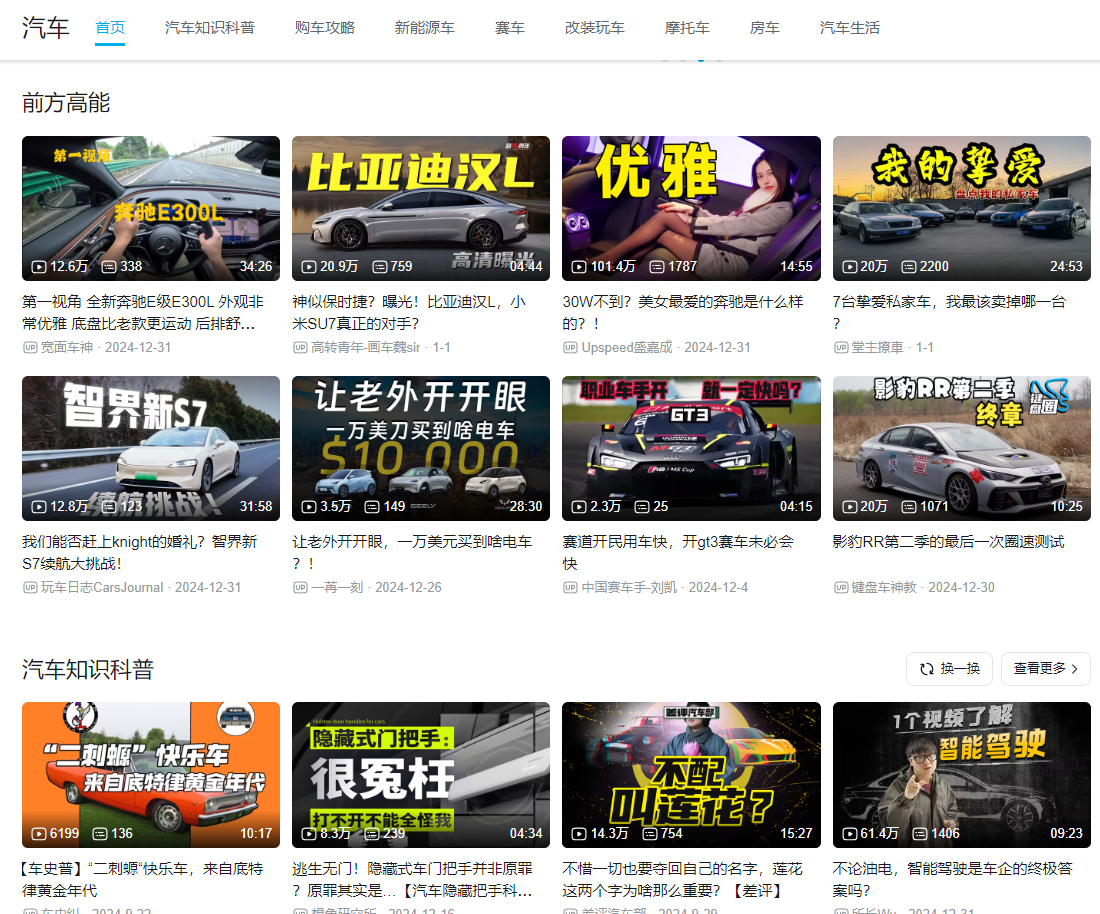
Task: Click the 2024-12-26 upload date
Action: [408, 587]
